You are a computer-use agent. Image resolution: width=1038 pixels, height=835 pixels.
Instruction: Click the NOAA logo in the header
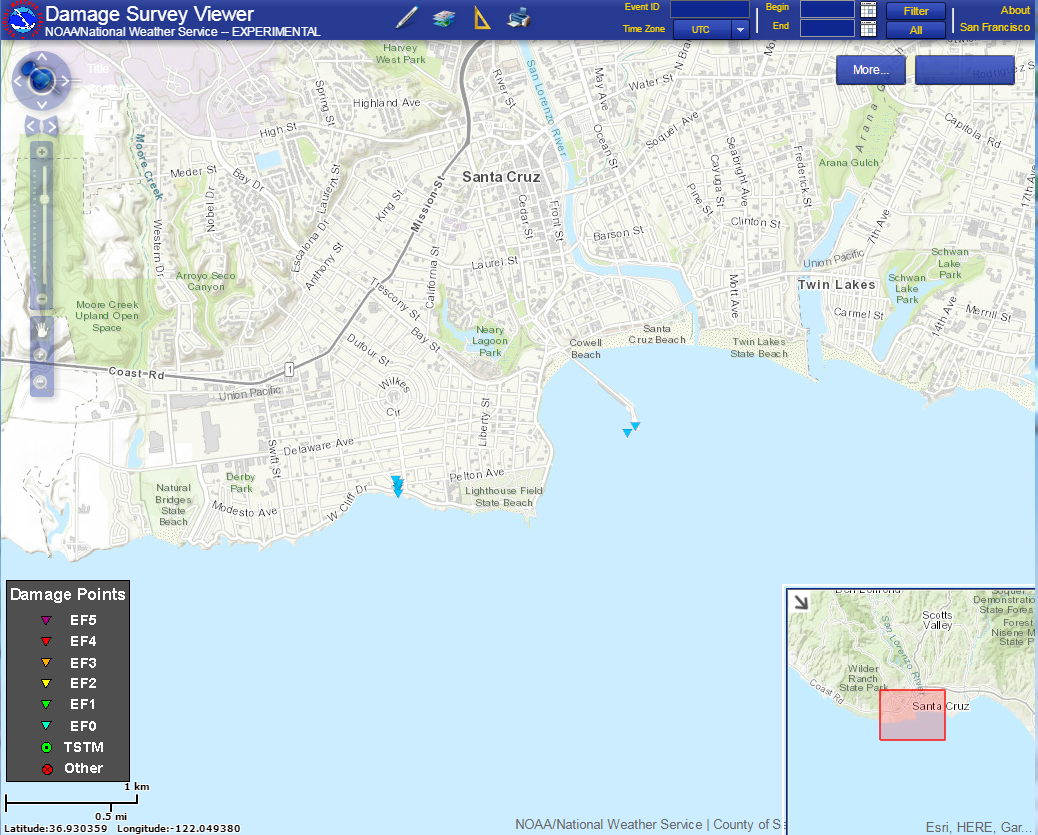[22, 20]
